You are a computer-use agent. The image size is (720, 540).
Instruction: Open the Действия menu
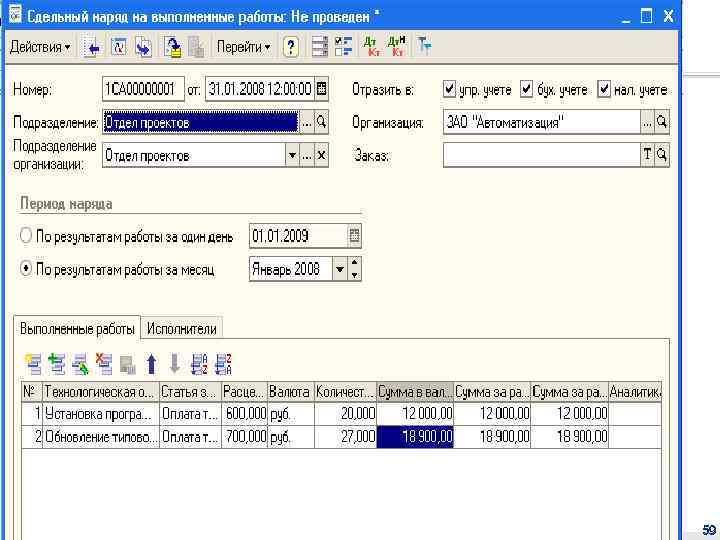(x=40, y=47)
